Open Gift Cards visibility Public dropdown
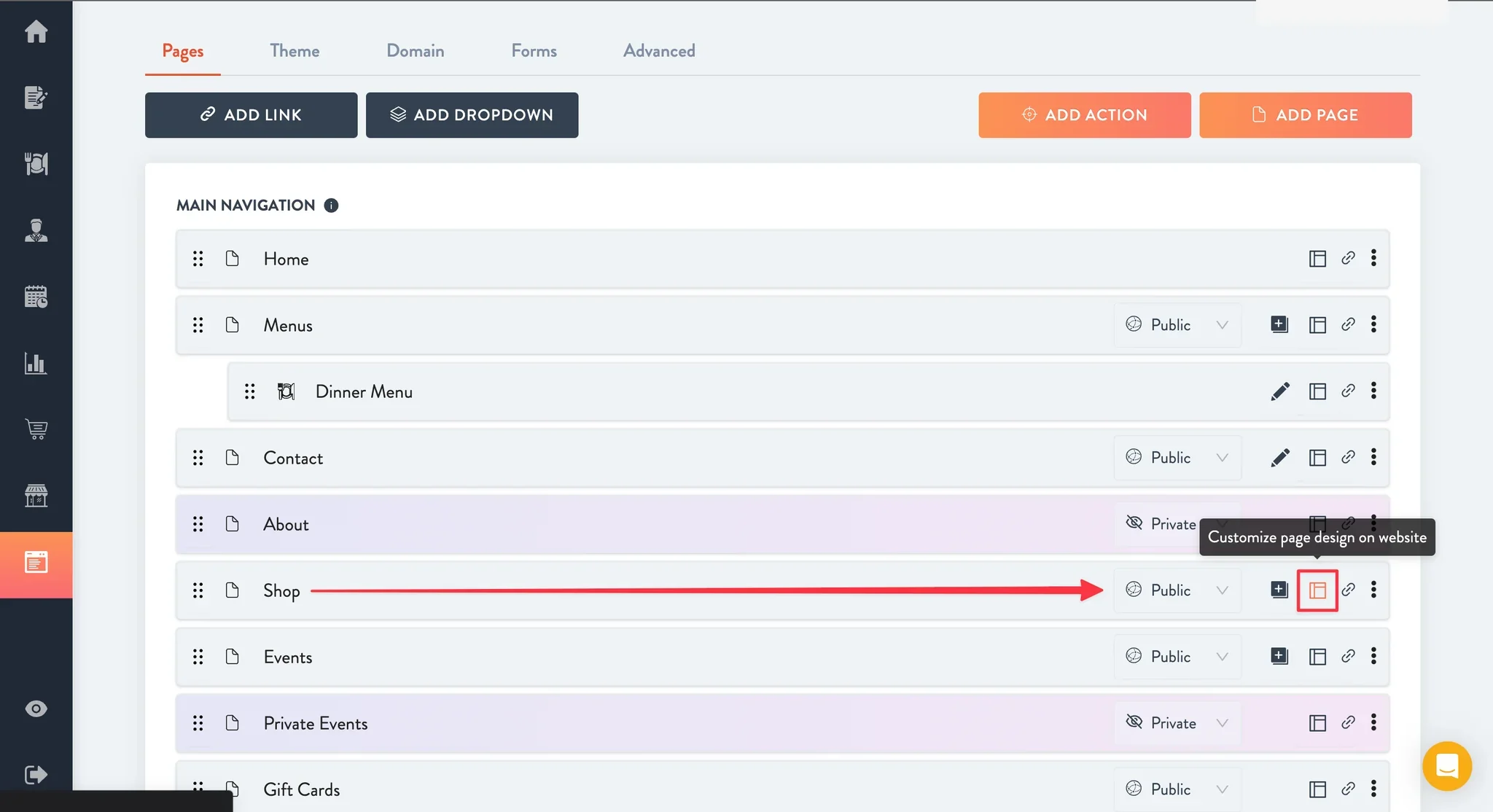The height and width of the screenshot is (812, 1493). coord(1177,789)
